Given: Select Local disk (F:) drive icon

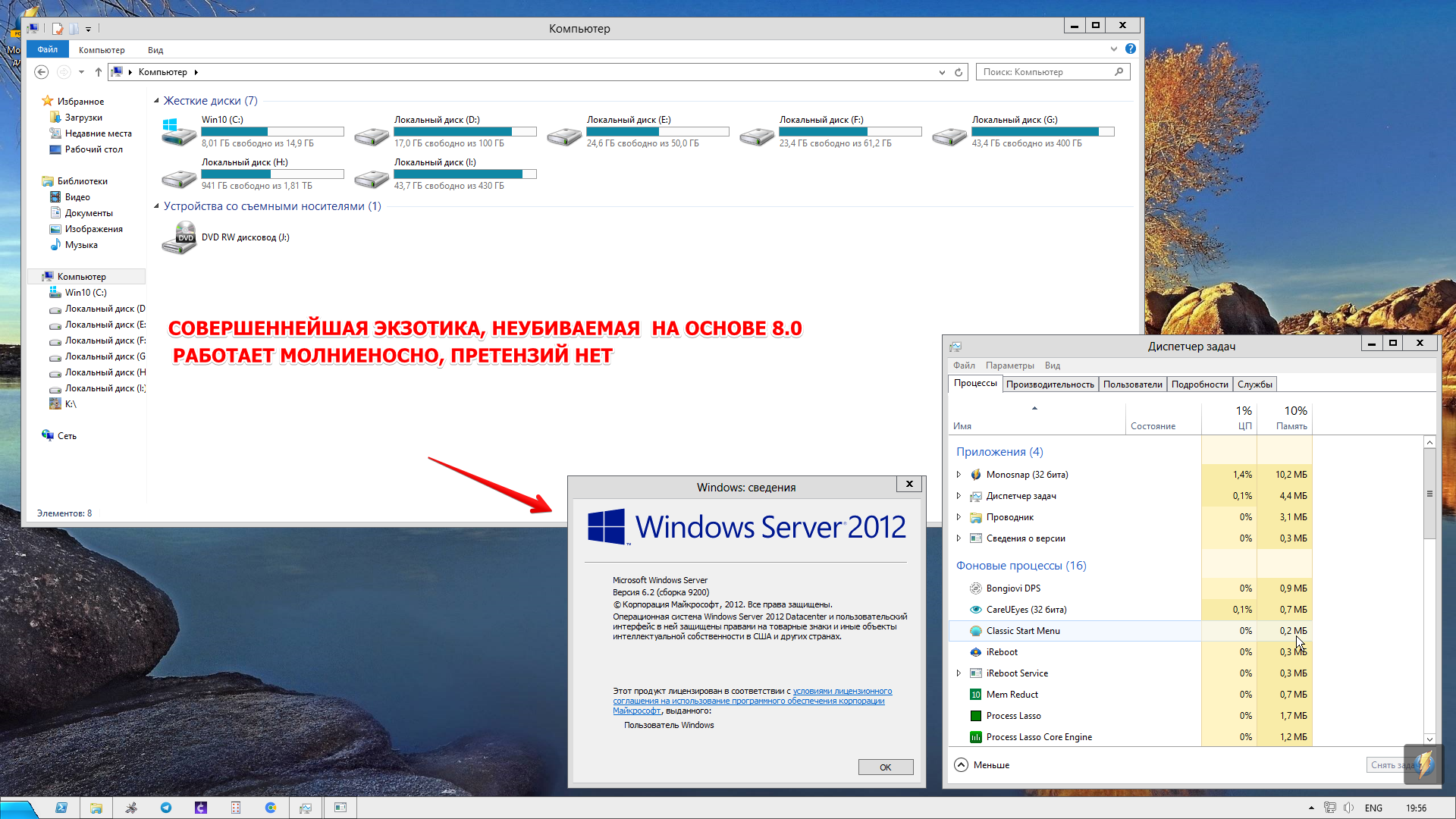Looking at the screenshot, I should [757, 136].
